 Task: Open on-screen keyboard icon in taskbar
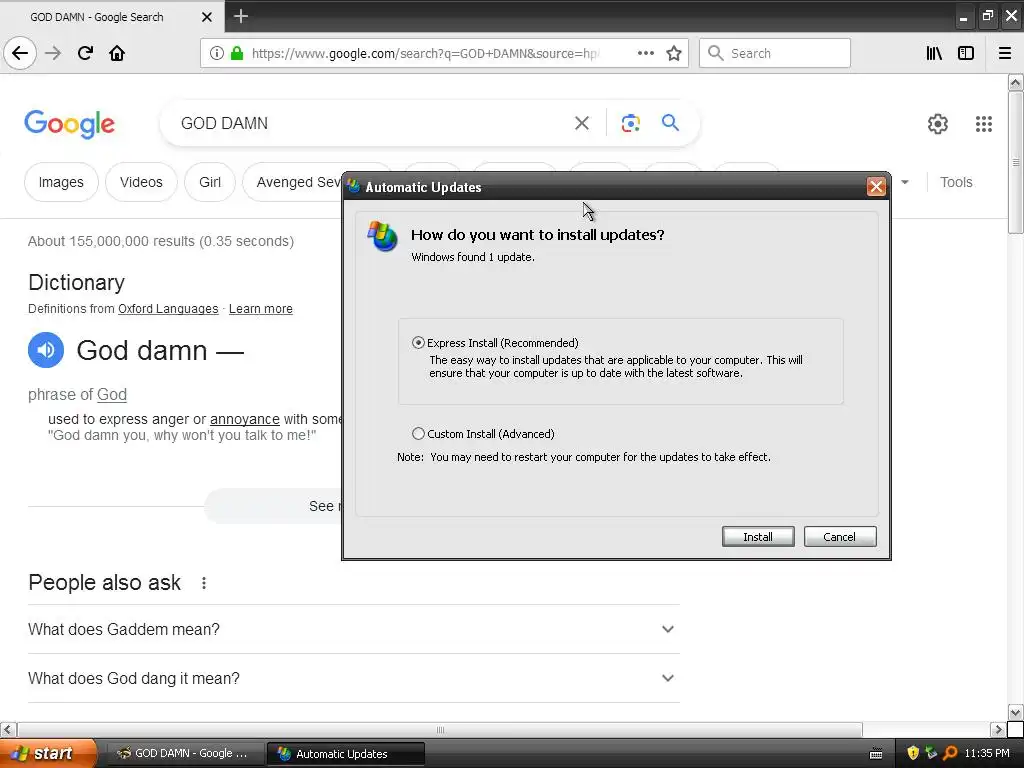[876, 754]
